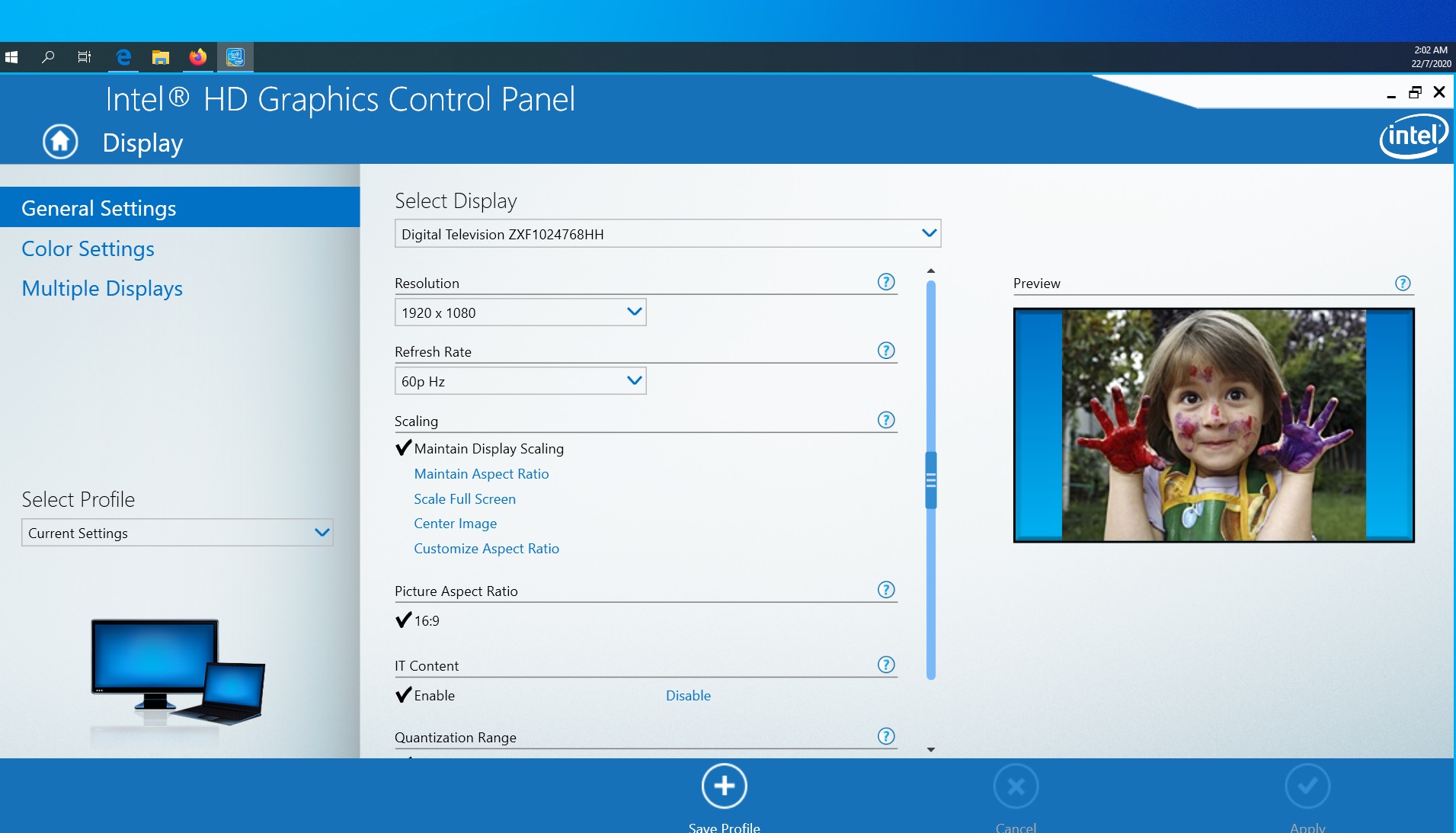This screenshot has width=1456, height=833.
Task: Click the monitor and laptop illustration
Action: pyautogui.click(x=178, y=671)
